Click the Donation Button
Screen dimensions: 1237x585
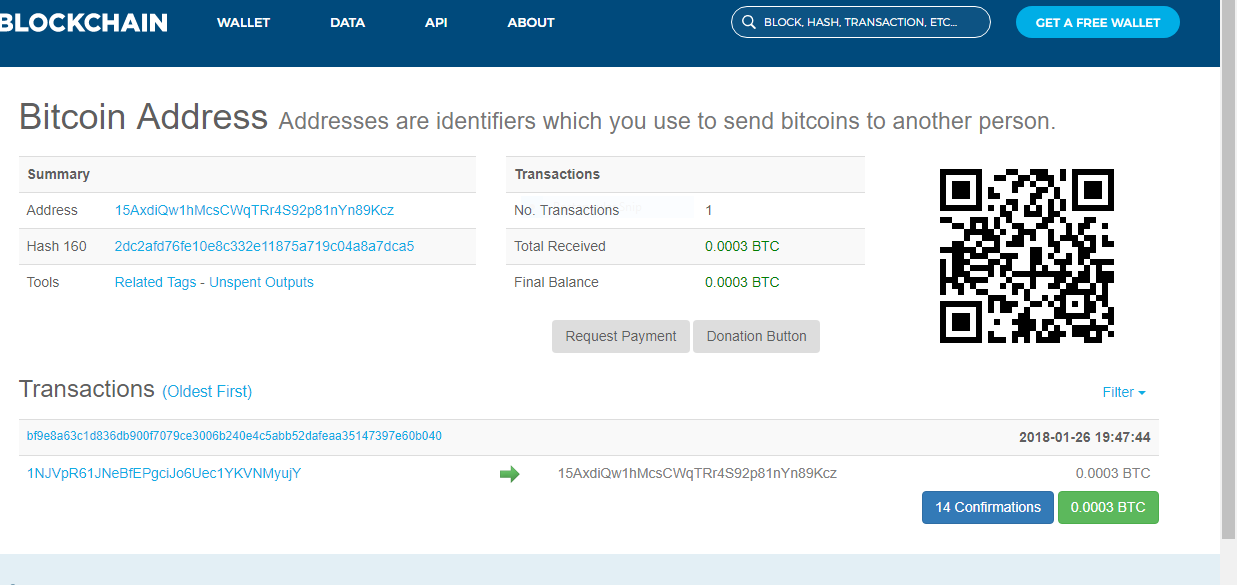pos(756,336)
